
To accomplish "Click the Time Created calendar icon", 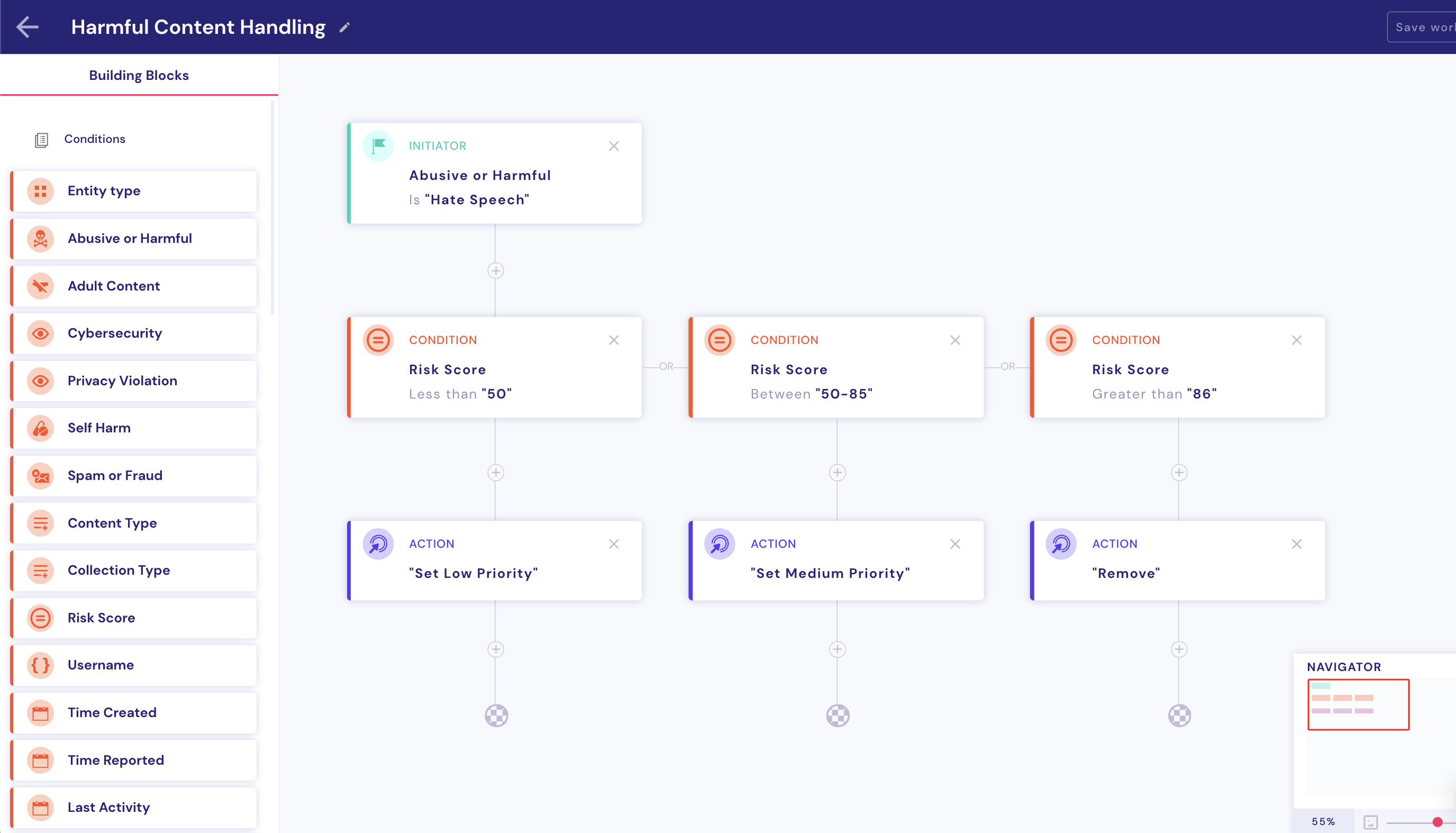I will coord(40,712).
